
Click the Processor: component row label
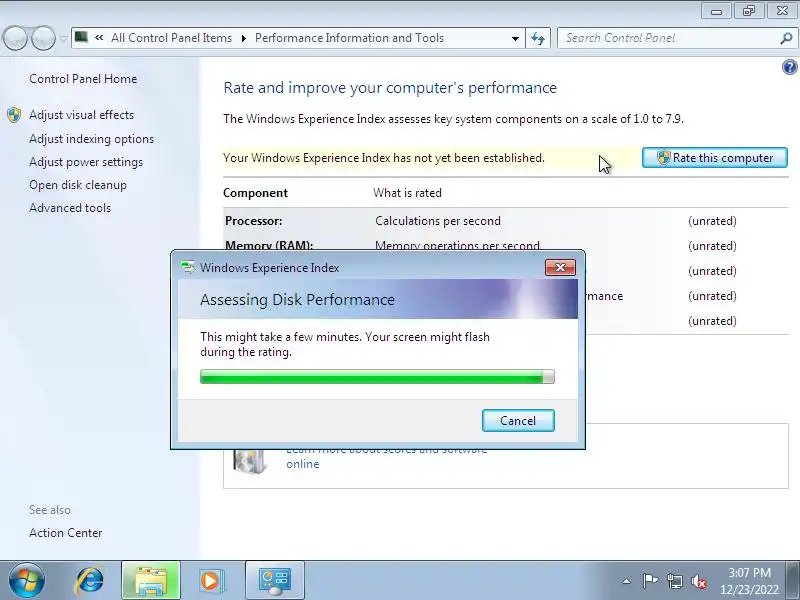pyautogui.click(x=254, y=221)
